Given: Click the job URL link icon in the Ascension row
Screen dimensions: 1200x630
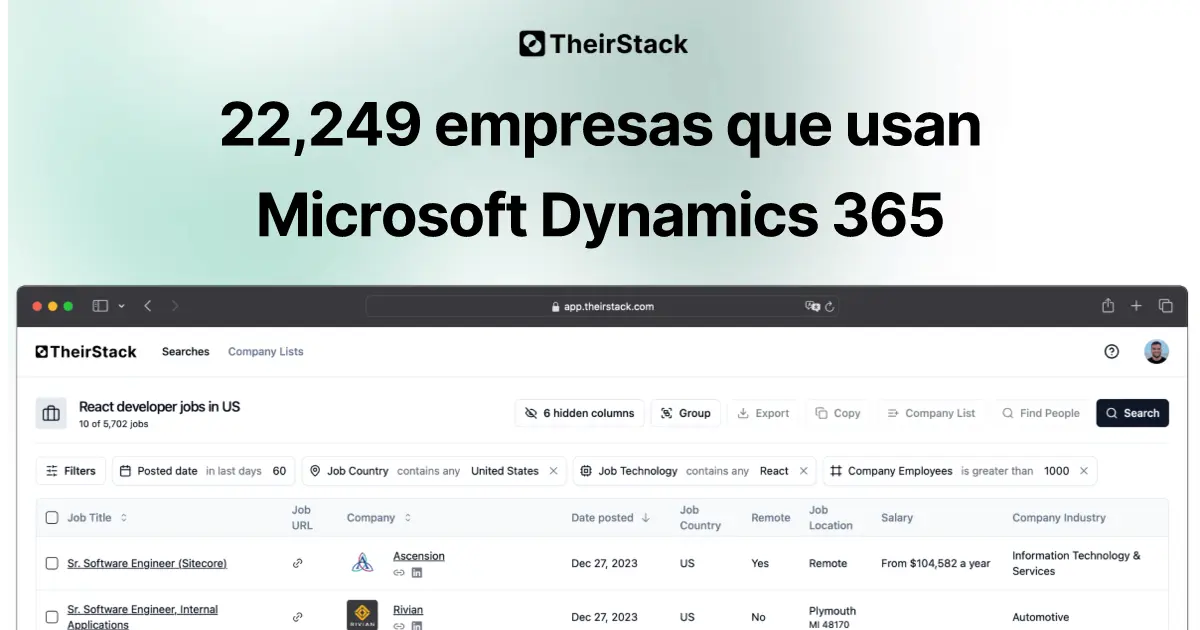Looking at the screenshot, I should click(x=297, y=564).
